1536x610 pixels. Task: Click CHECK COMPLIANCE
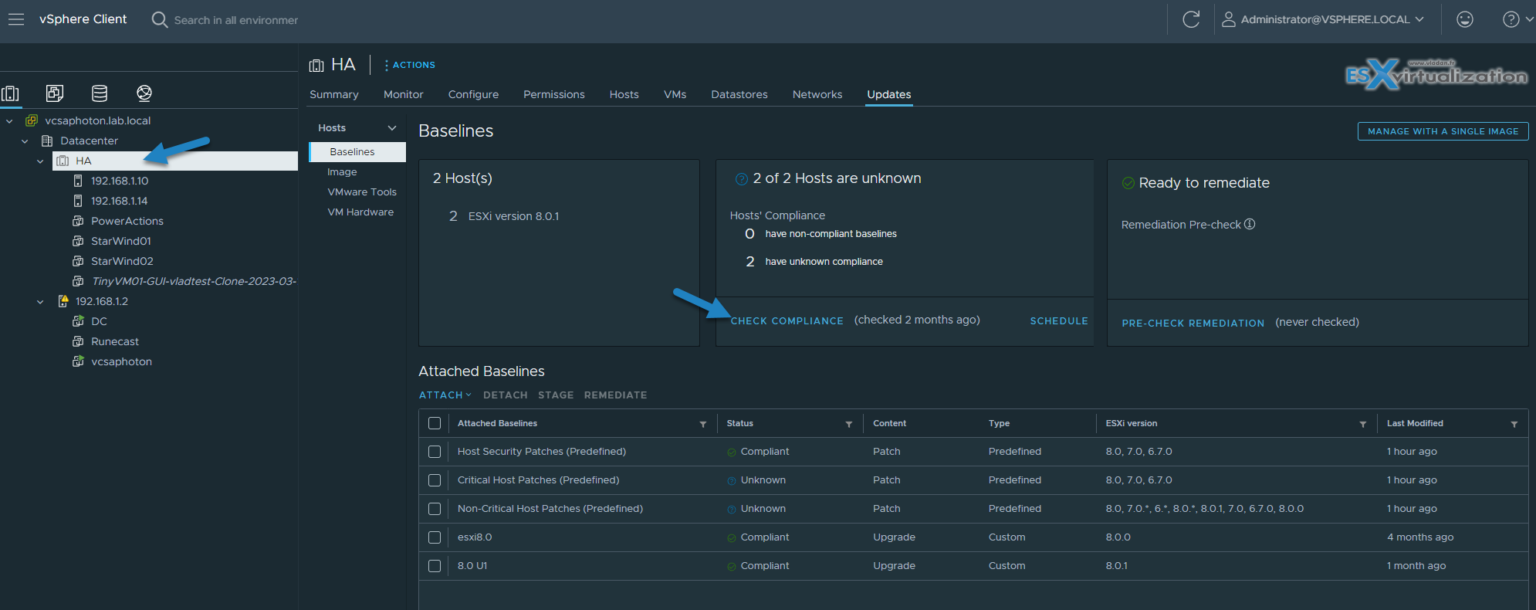[x=789, y=321]
